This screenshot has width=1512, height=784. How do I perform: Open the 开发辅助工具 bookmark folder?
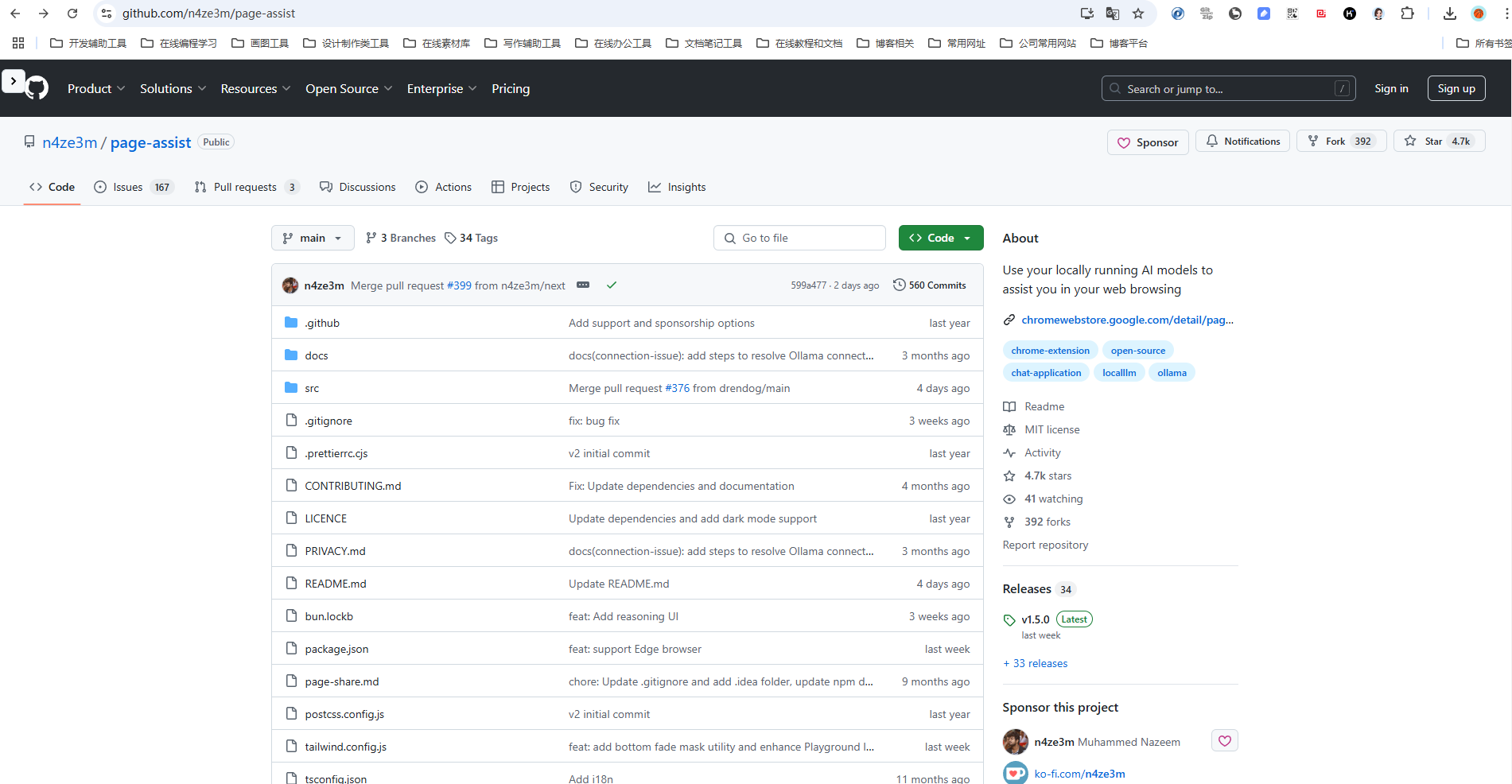(x=88, y=43)
